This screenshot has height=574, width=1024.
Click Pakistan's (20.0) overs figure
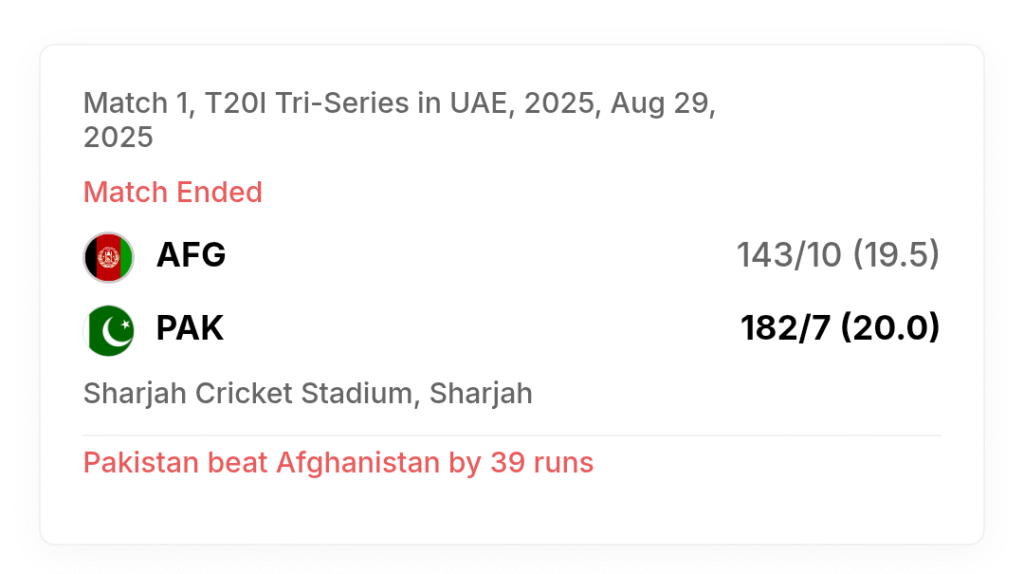click(x=891, y=328)
